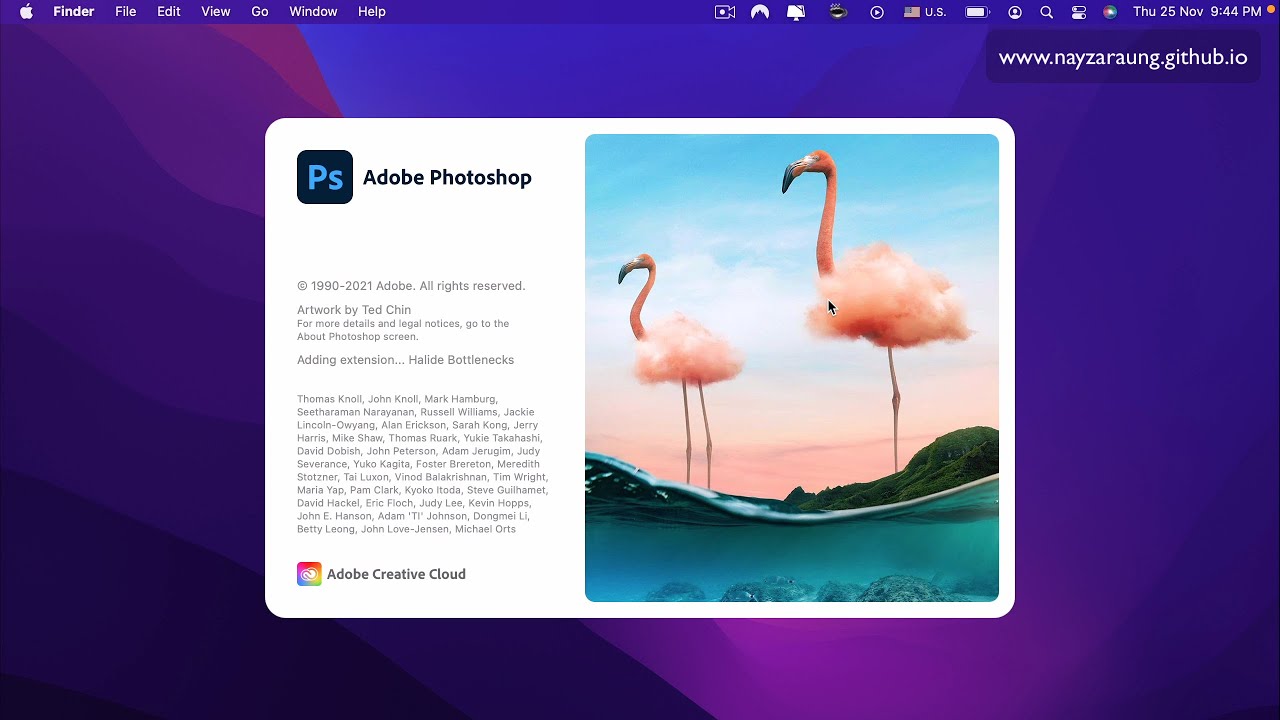Click the Adobe Creative Cloud rainbow icon
This screenshot has width=1280, height=720.
click(x=309, y=574)
